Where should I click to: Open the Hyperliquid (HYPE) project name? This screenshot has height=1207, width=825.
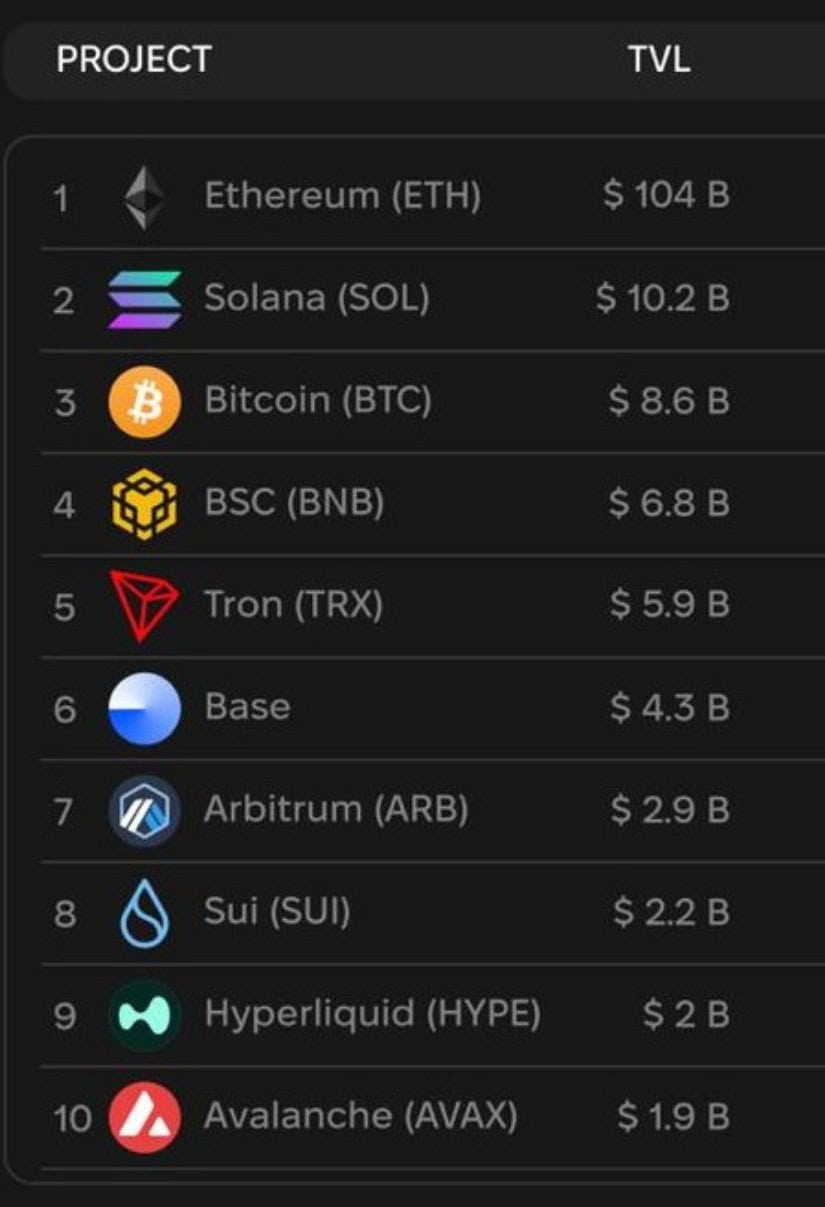coord(372,1014)
